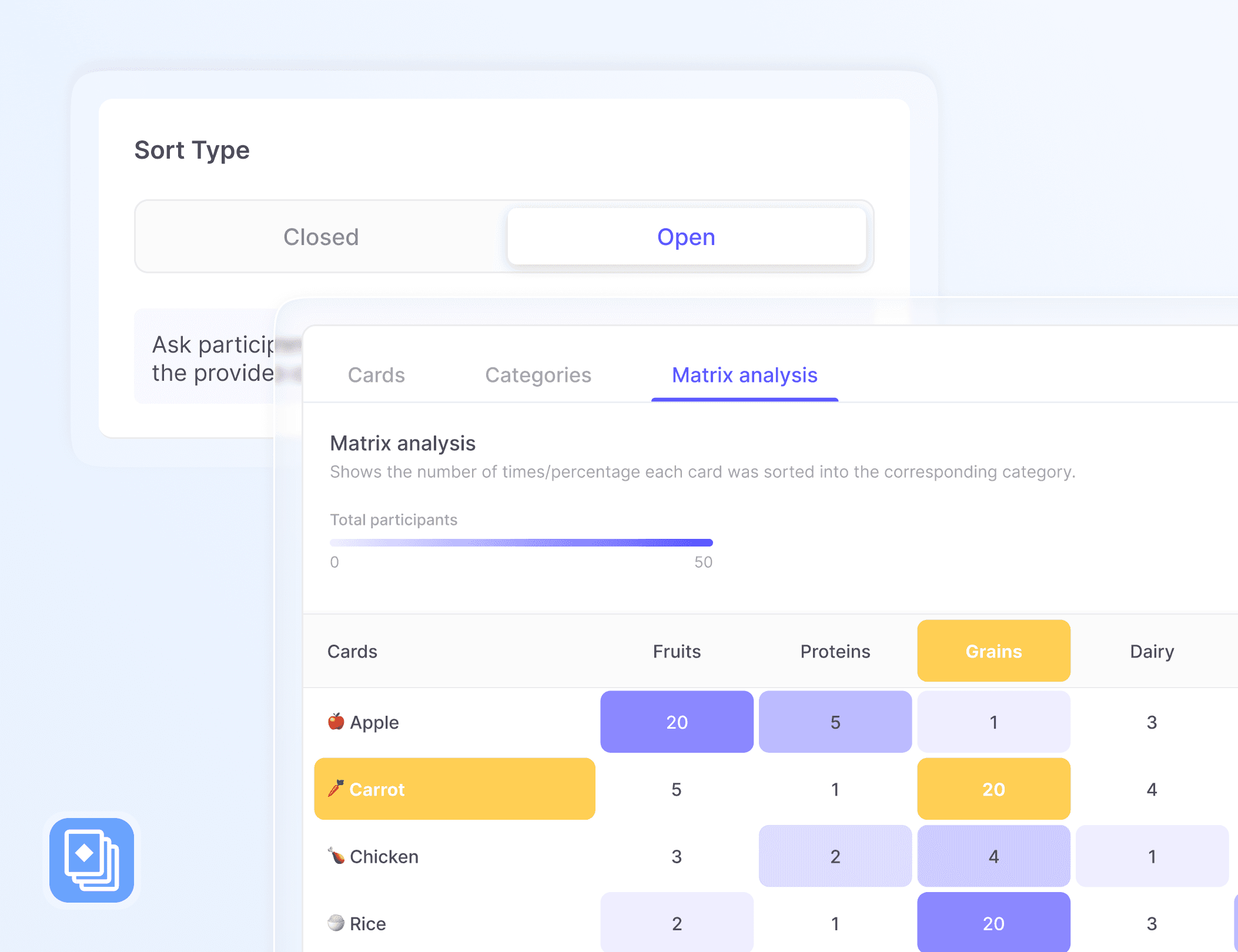Click Chicken's Proteins cell showing 2

[x=835, y=856]
